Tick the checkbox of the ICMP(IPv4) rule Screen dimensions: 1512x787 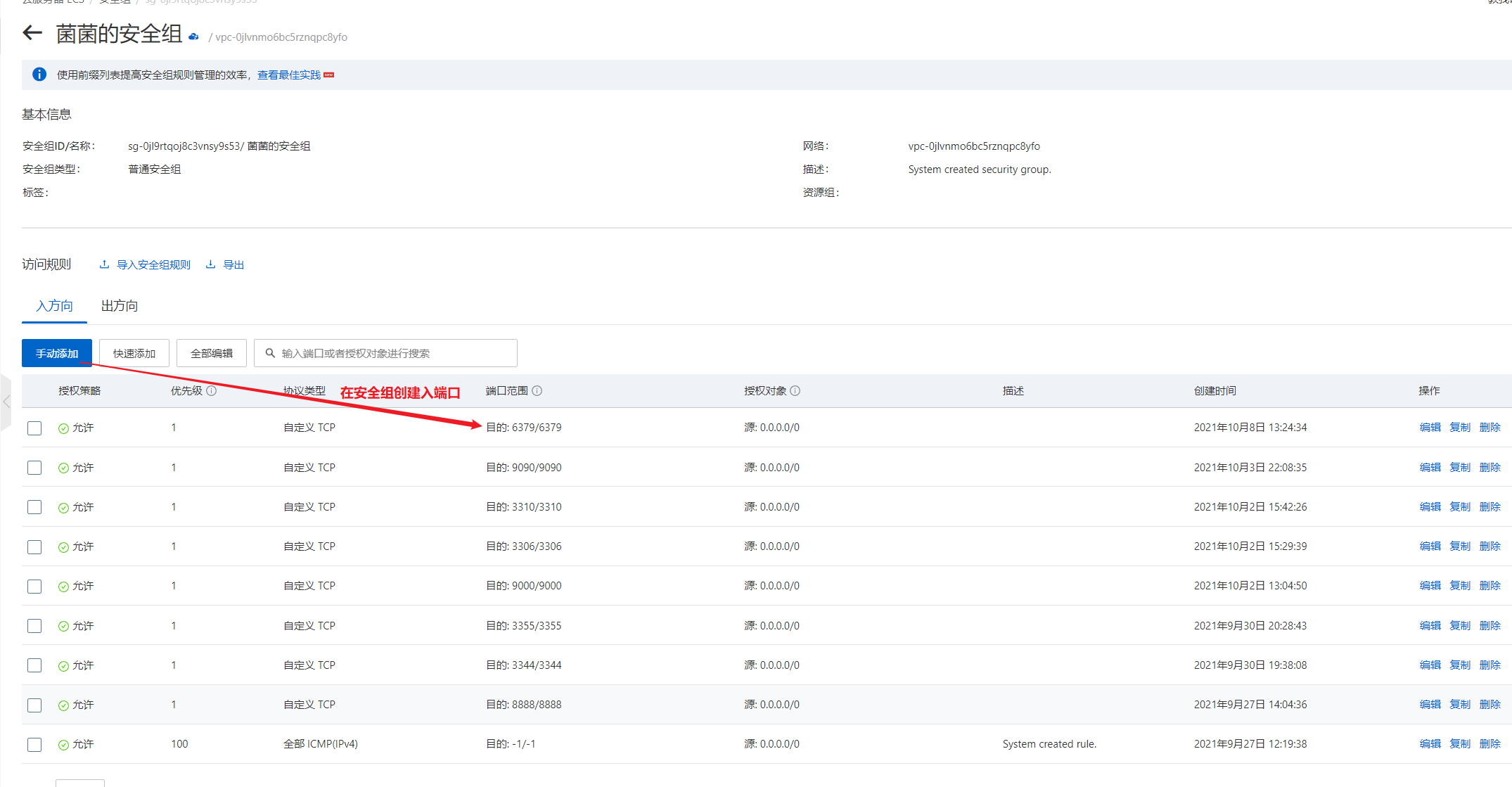pyautogui.click(x=34, y=744)
